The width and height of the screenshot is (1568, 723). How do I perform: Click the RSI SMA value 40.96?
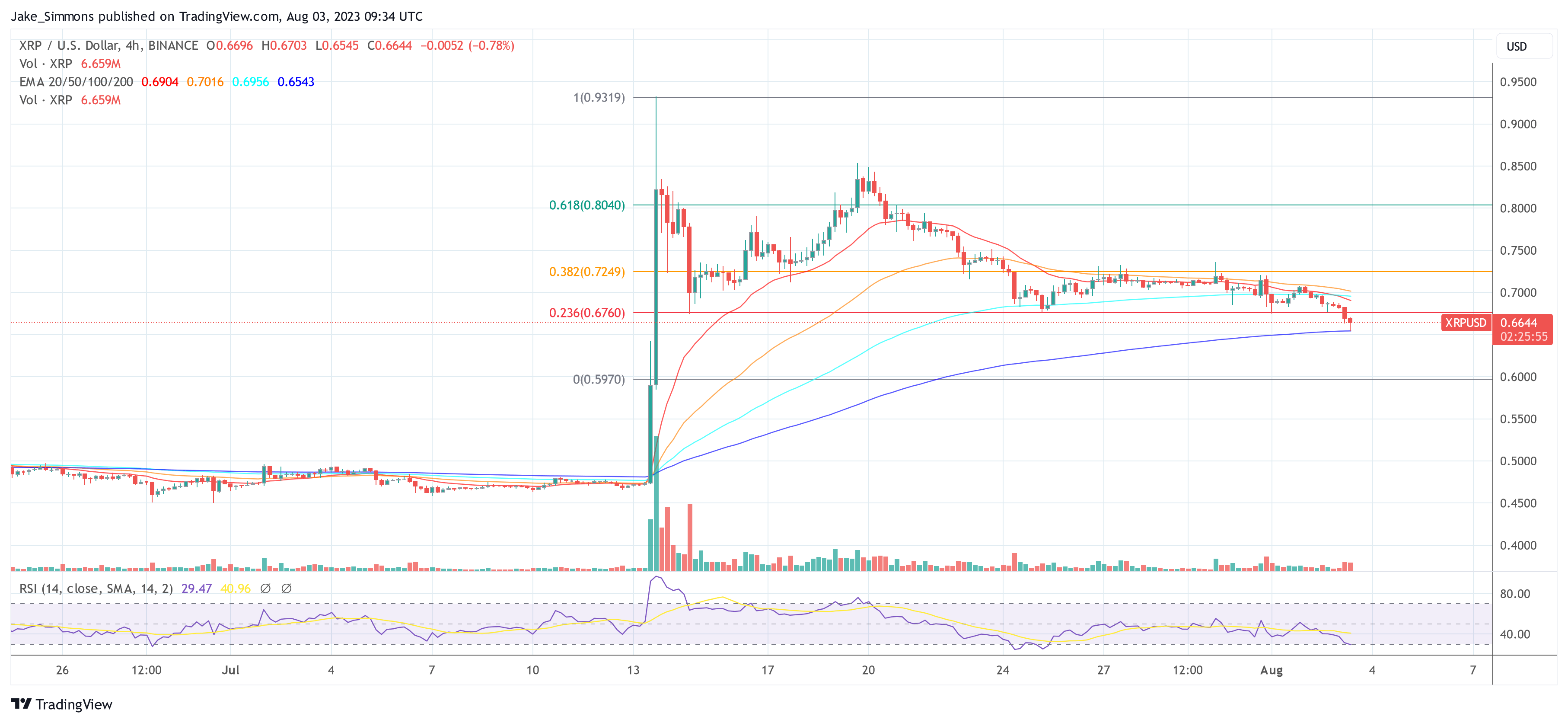pyautogui.click(x=236, y=589)
